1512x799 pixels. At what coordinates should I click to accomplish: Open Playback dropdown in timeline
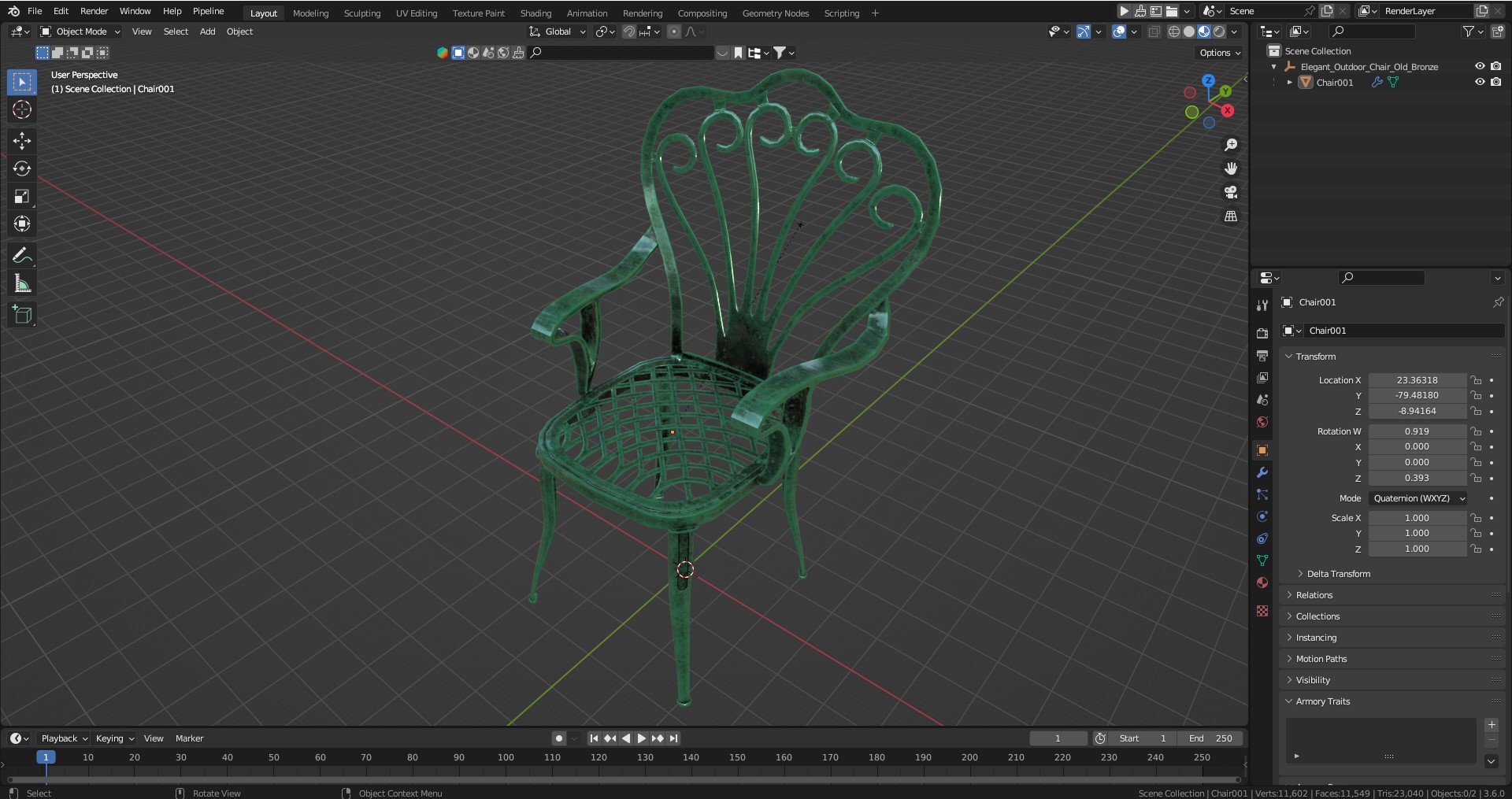[x=65, y=738]
